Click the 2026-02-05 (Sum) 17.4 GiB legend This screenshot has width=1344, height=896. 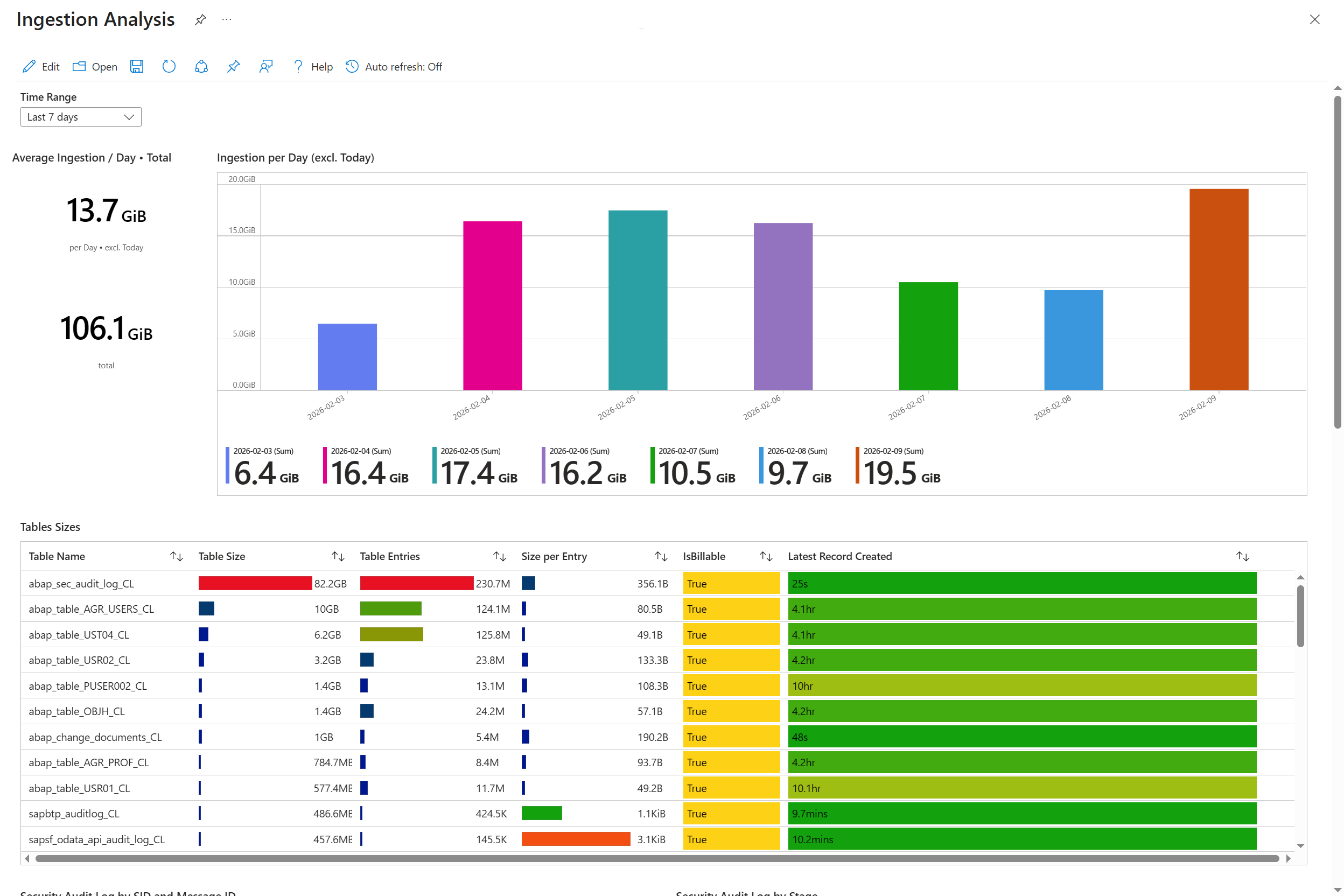(475, 466)
